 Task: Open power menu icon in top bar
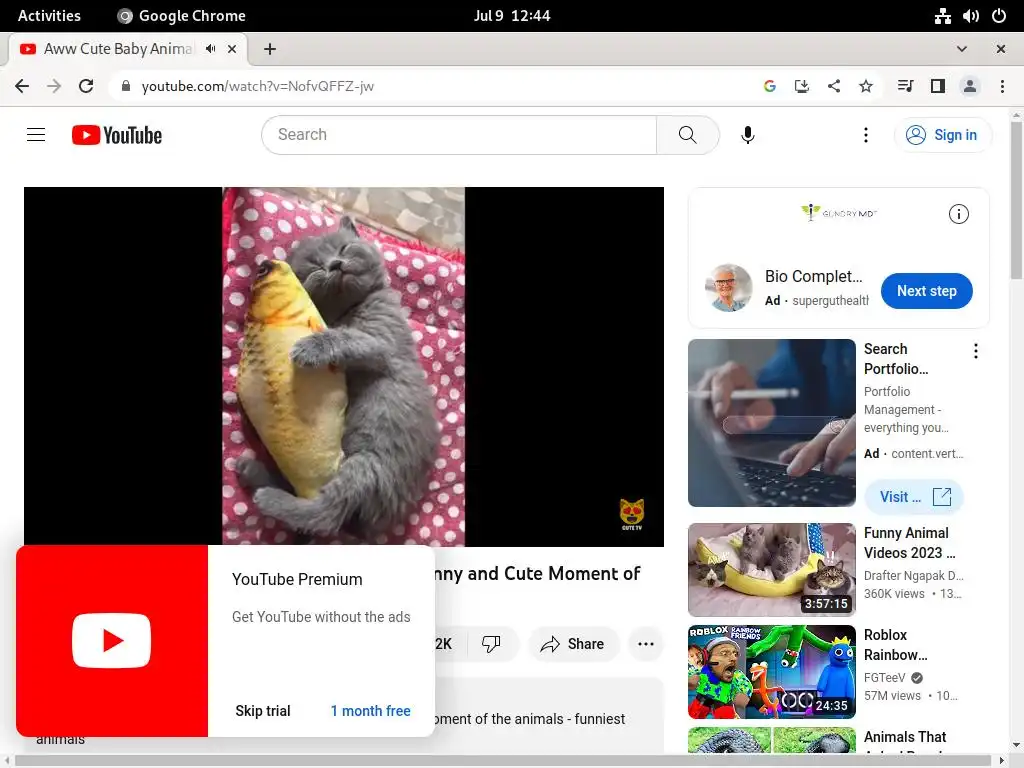999,16
